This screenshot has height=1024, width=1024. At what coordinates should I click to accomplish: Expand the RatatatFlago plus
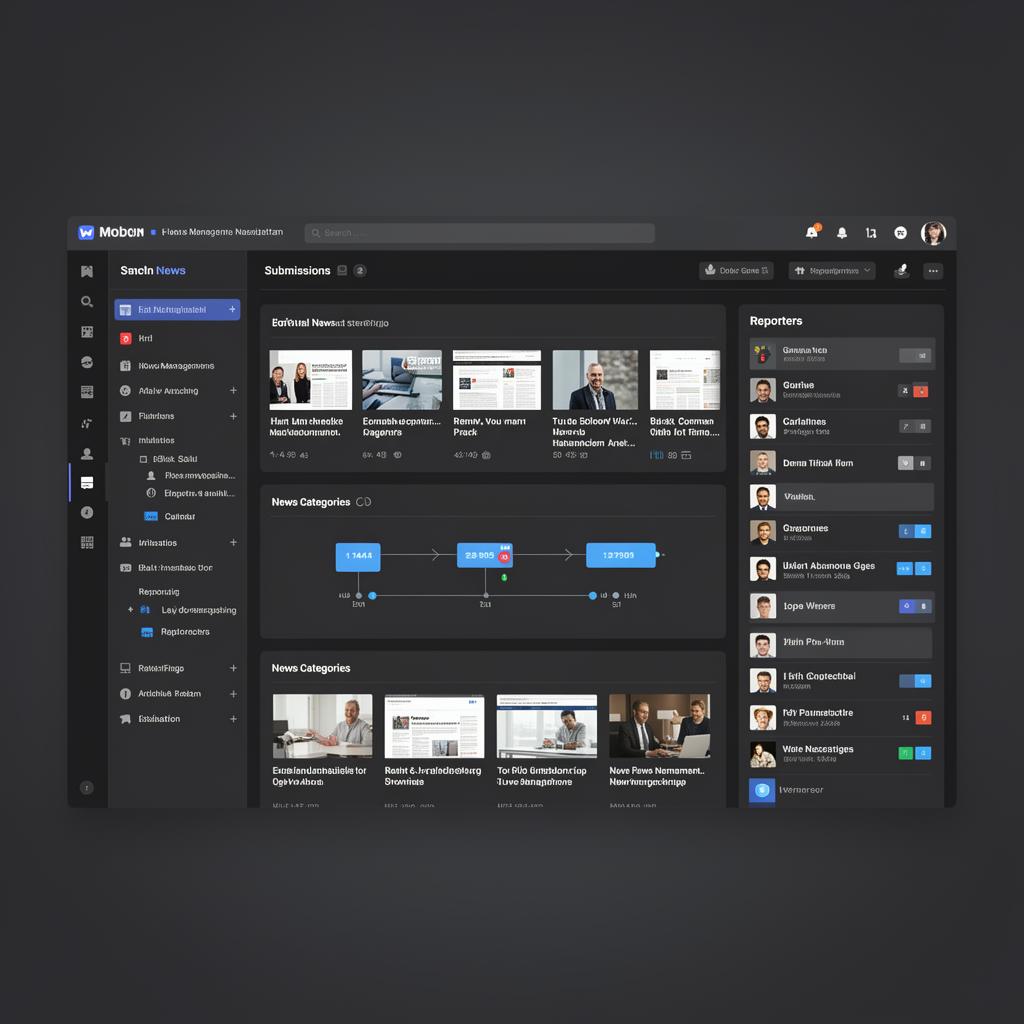click(x=233, y=668)
